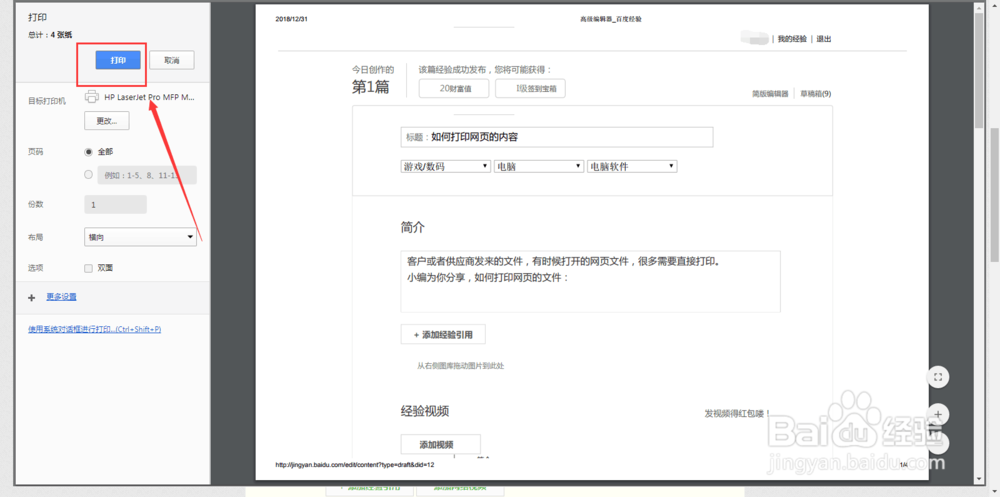Click the zoom in plus preview button

point(938,415)
